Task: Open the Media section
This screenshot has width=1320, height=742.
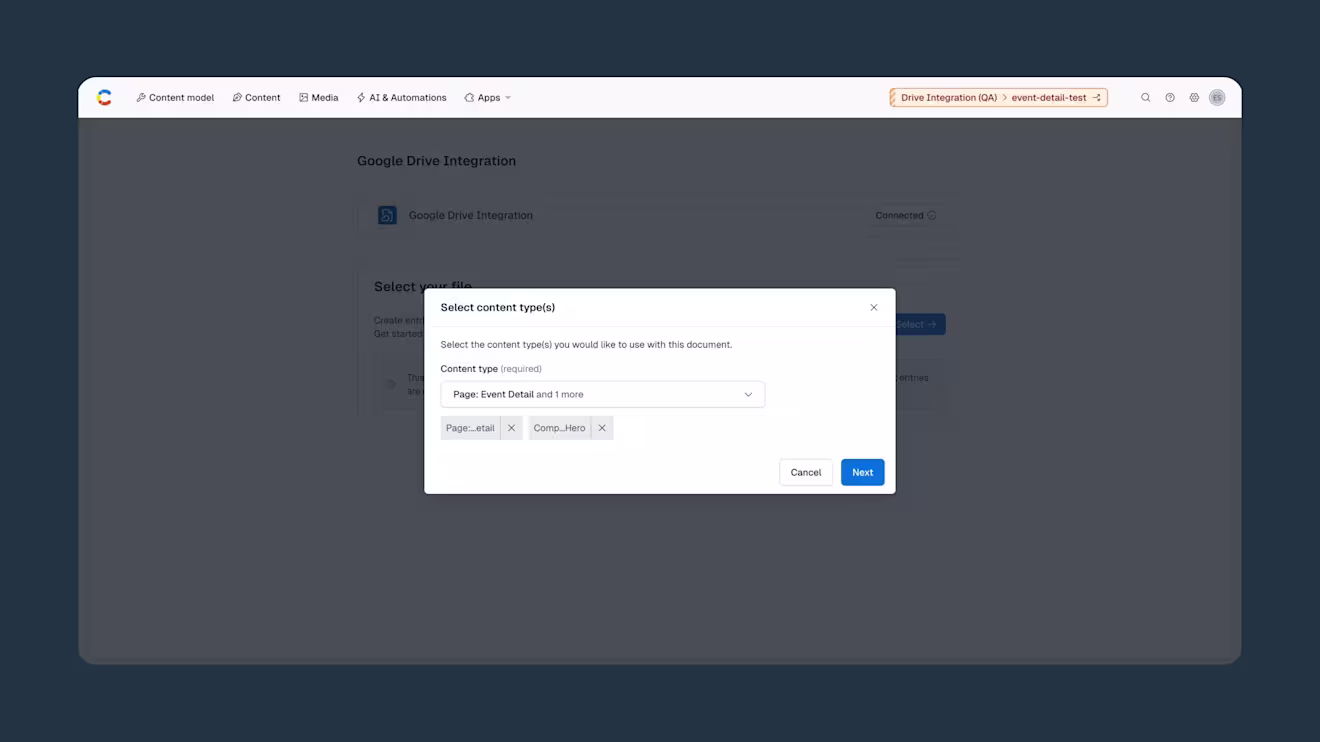Action: pyautogui.click(x=319, y=98)
